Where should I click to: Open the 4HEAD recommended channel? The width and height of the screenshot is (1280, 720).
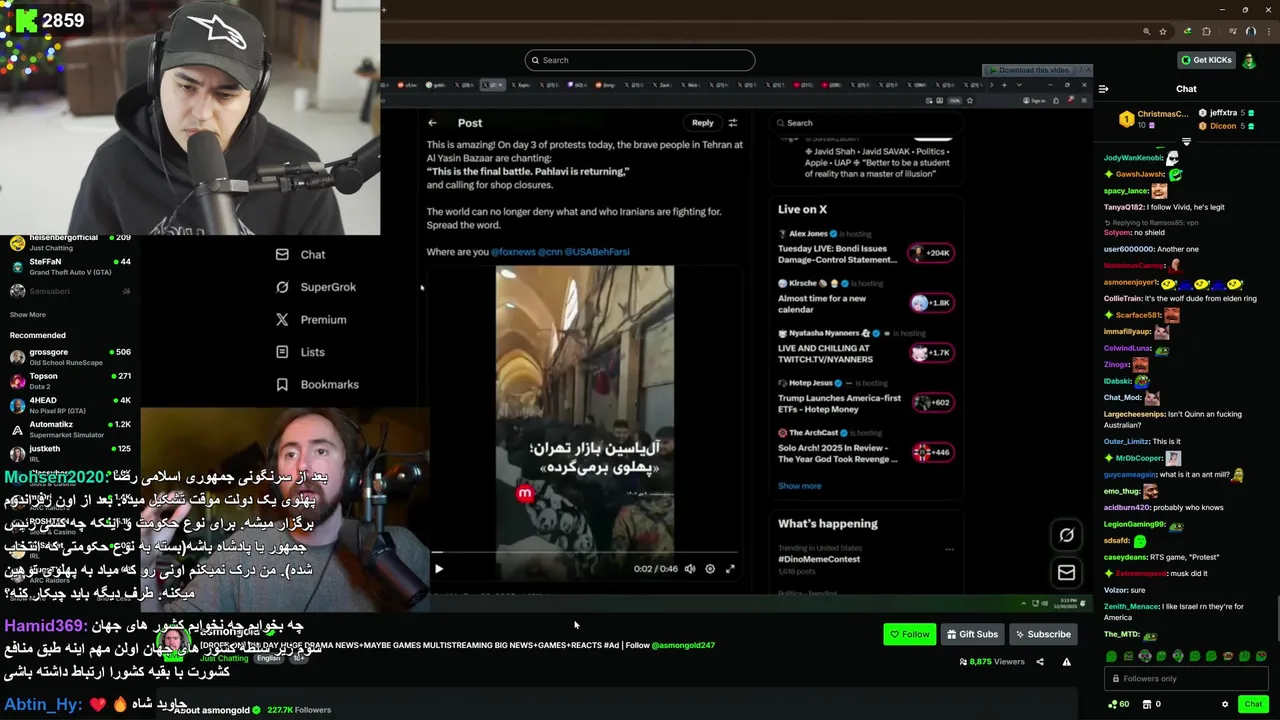(x=70, y=404)
